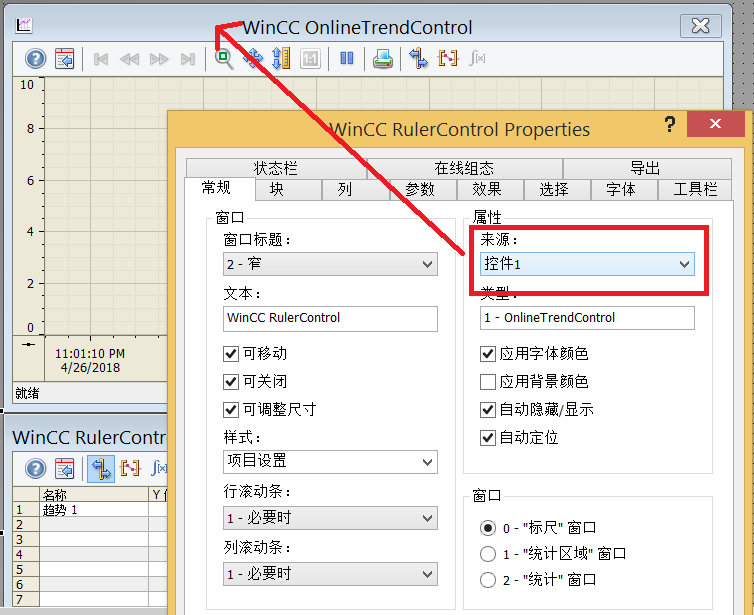Toggle the 可移动 checkbox
This screenshot has height=615, width=754.
pyautogui.click(x=231, y=354)
